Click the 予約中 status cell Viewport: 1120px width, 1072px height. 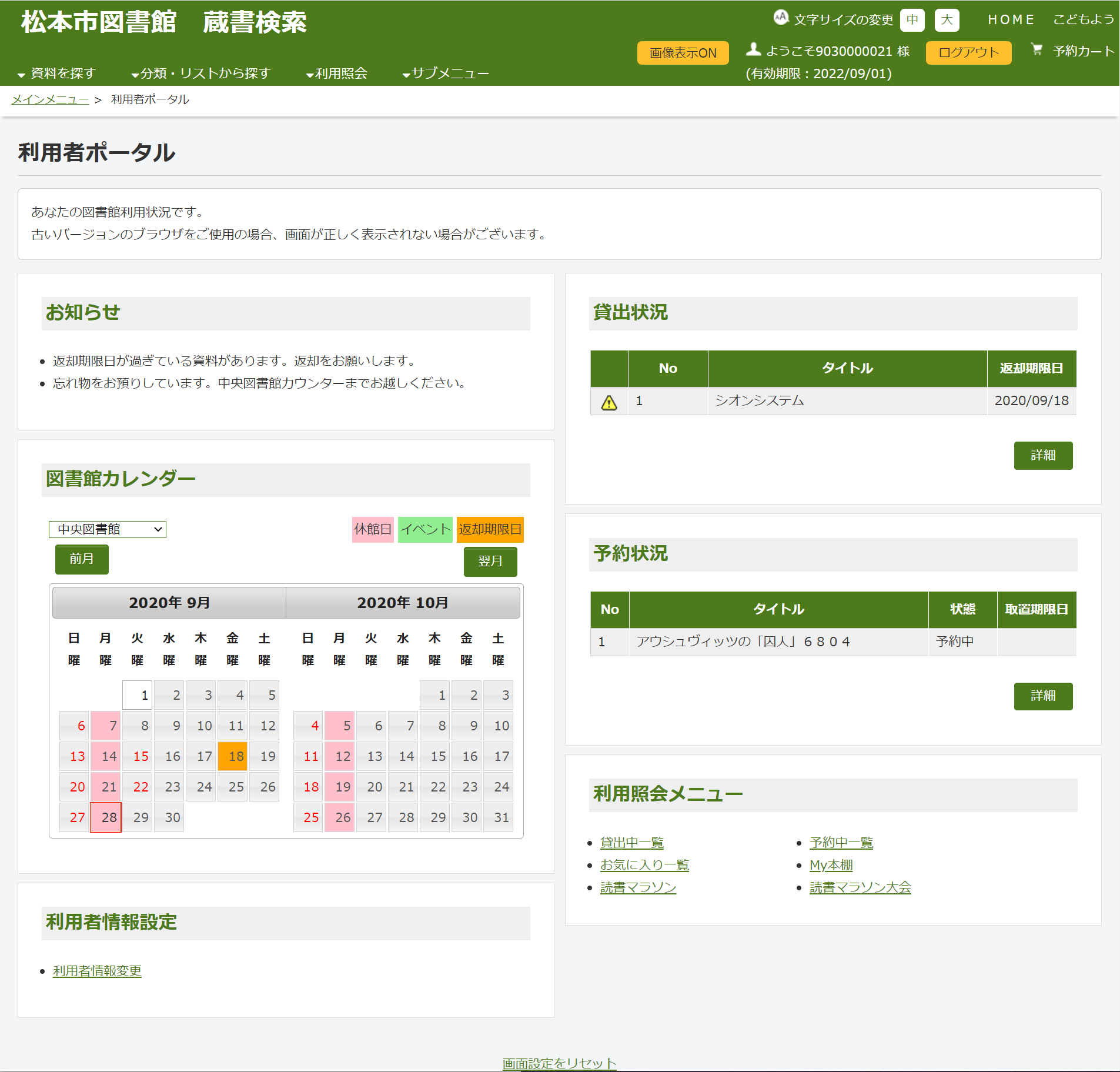click(x=962, y=642)
